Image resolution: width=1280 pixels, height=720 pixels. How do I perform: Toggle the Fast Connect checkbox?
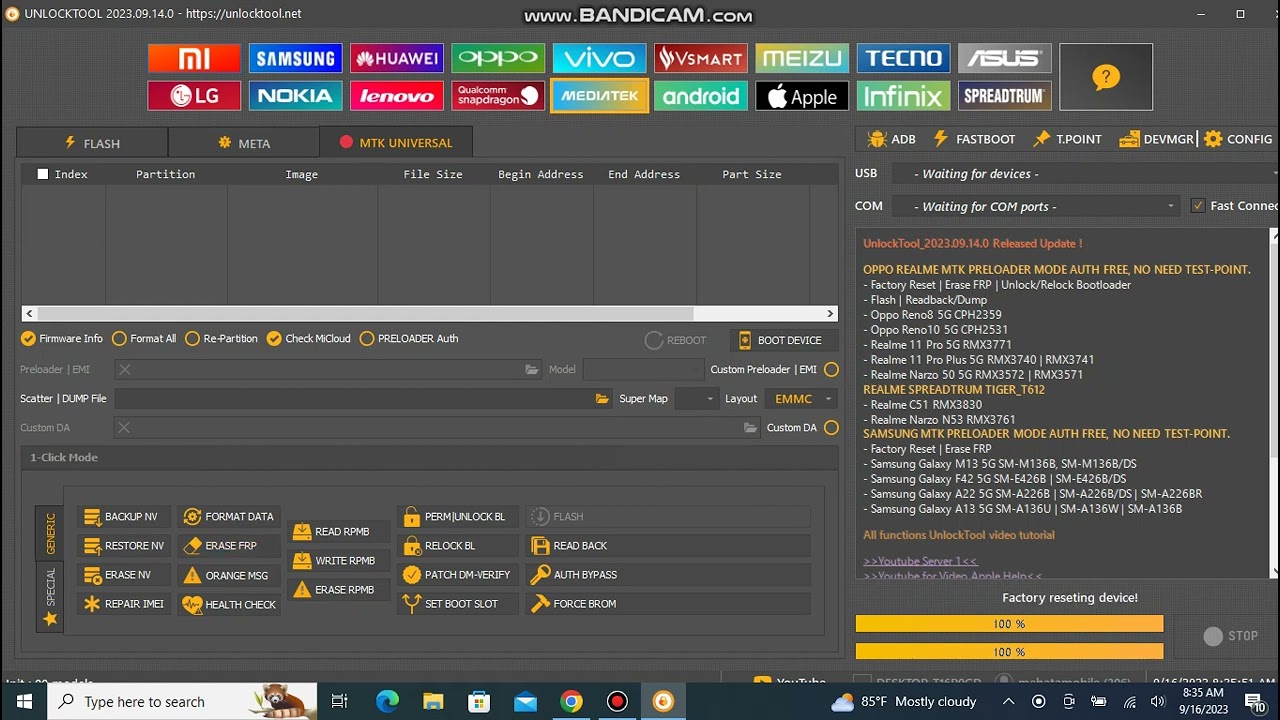(1198, 206)
